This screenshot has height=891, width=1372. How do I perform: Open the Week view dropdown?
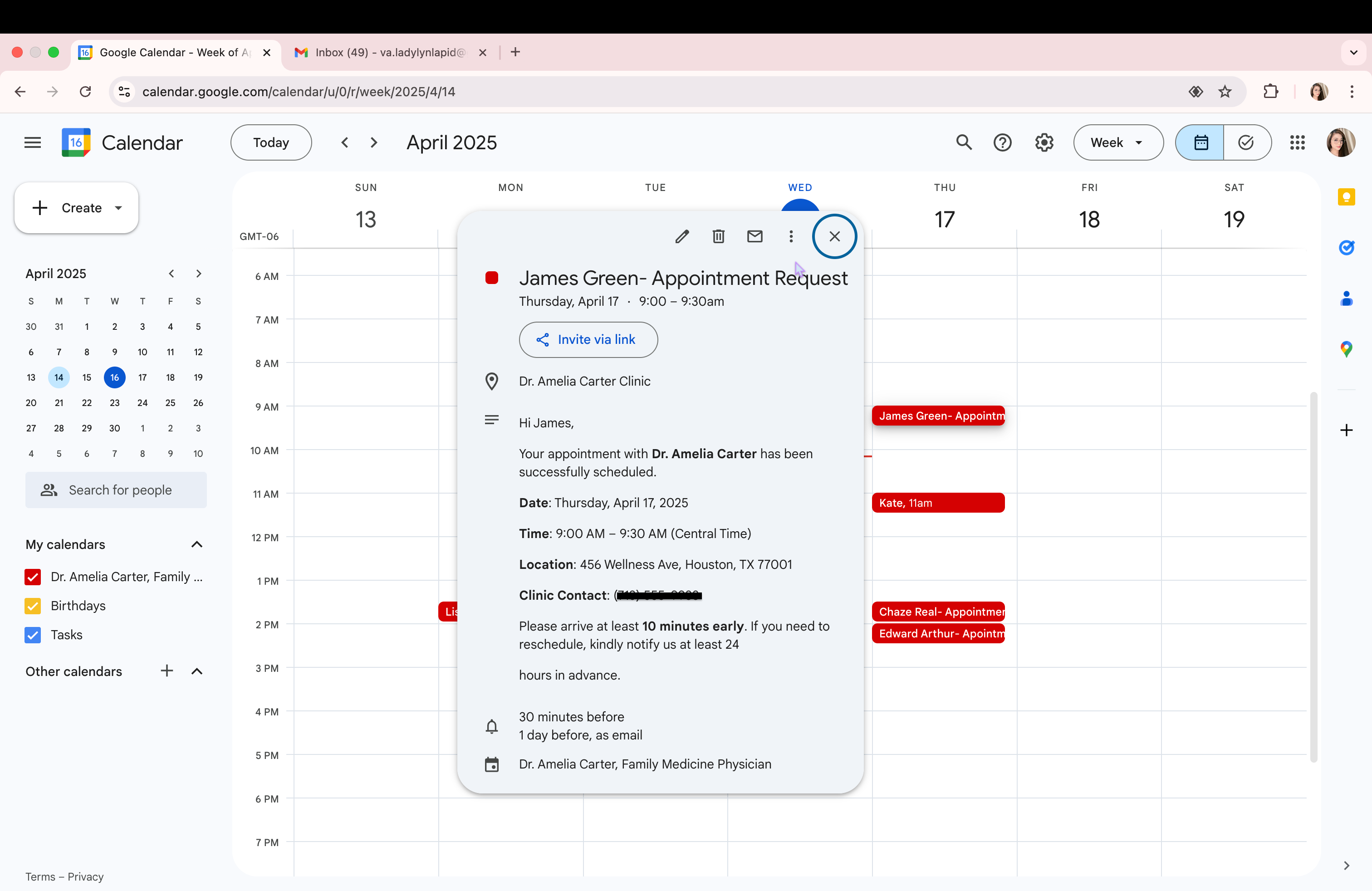coord(1118,142)
